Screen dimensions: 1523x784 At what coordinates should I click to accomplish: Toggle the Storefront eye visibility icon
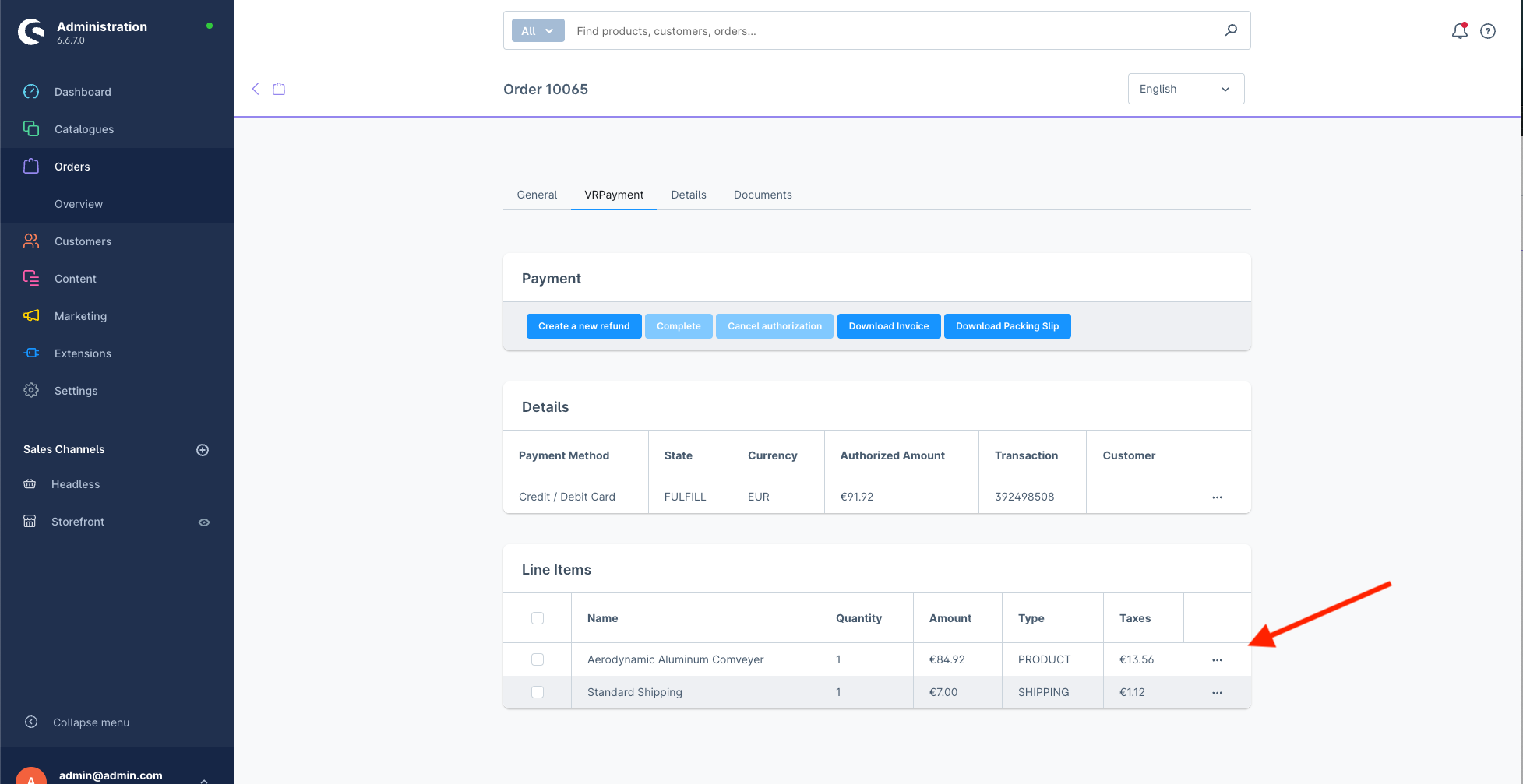pyautogui.click(x=204, y=522)
